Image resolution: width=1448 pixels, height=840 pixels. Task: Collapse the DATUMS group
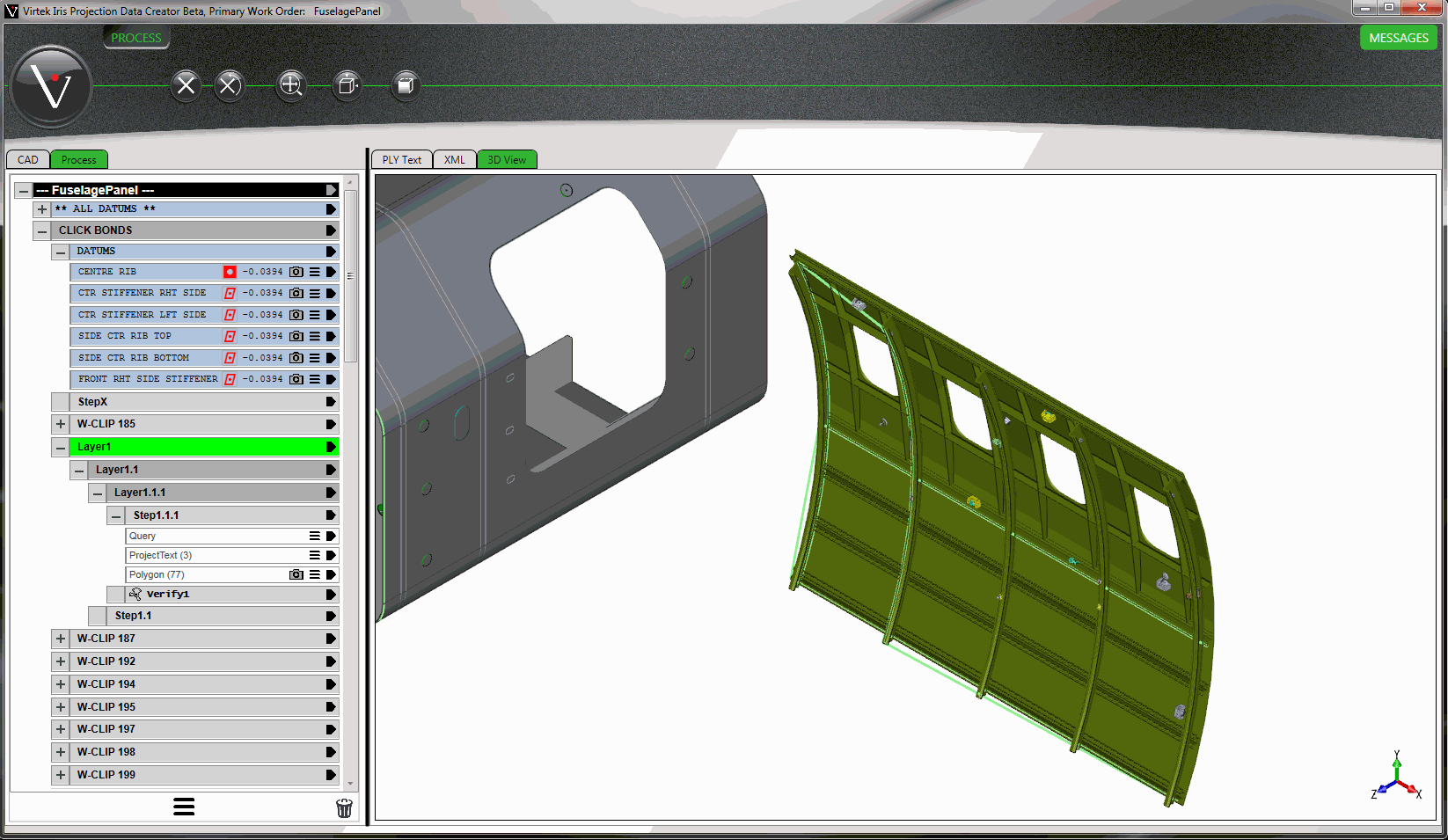point(61,252)
